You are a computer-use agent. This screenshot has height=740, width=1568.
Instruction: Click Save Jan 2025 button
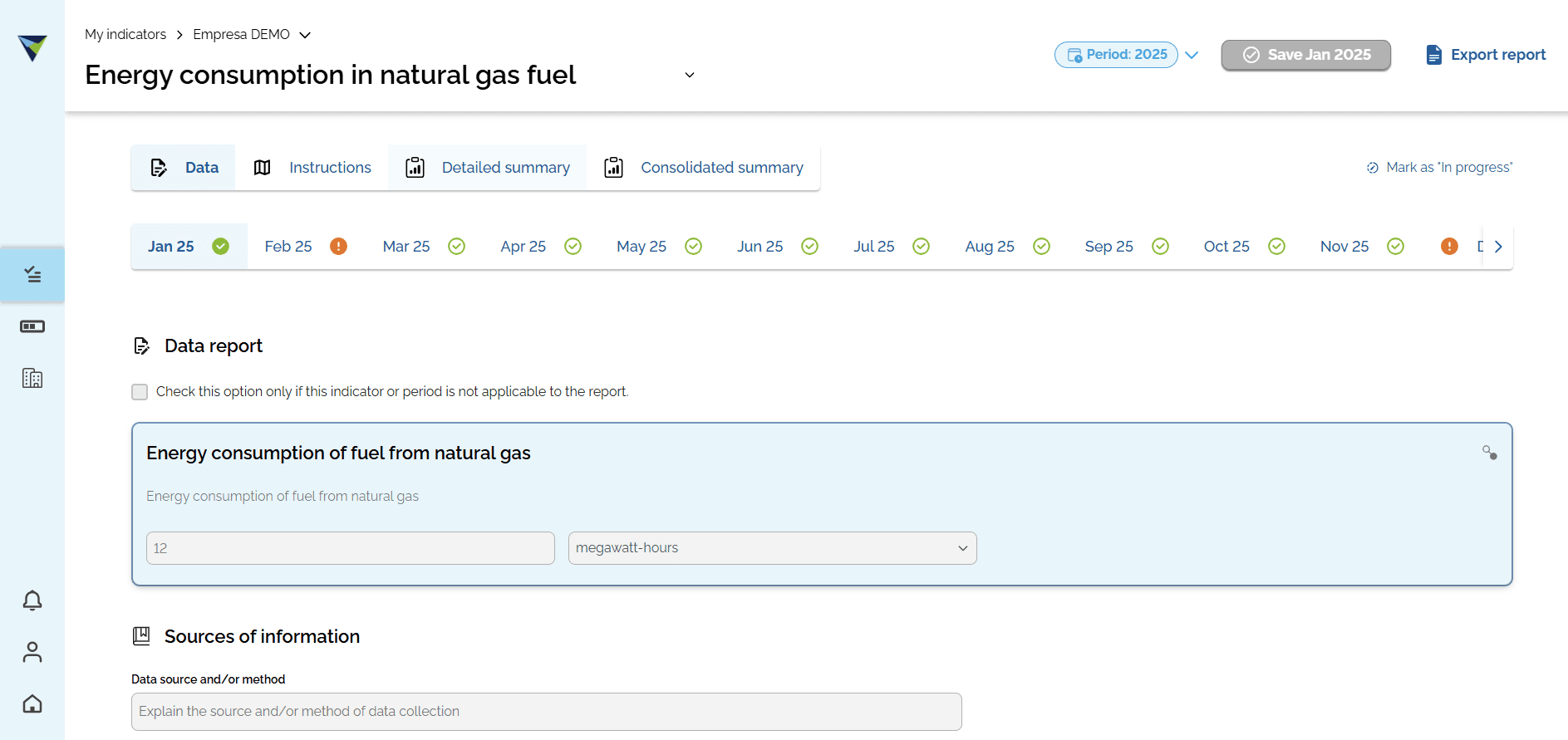(x=1306, y=55)
